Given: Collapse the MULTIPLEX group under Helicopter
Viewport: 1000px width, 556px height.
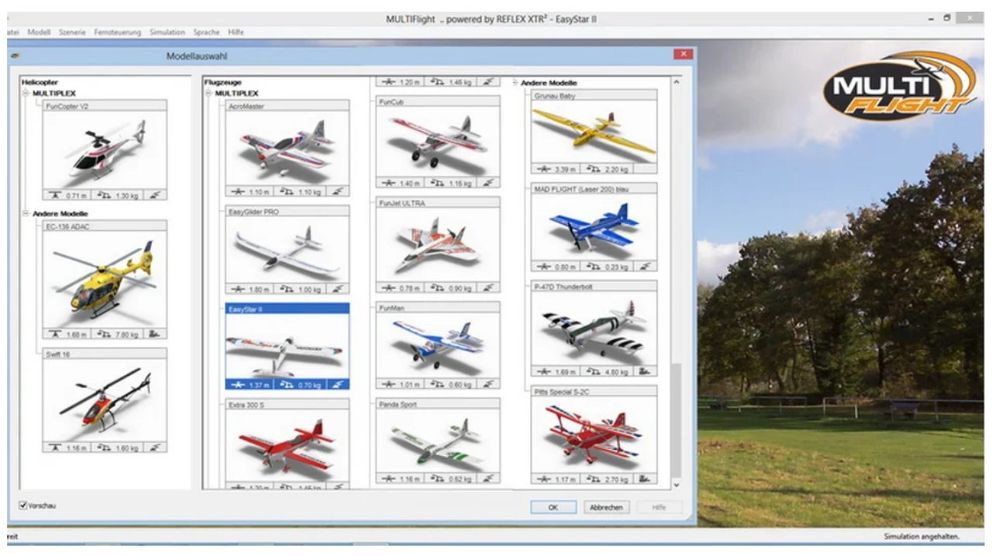Looking at the screenshot, I should pyautogui.click(x=24, y=93).
